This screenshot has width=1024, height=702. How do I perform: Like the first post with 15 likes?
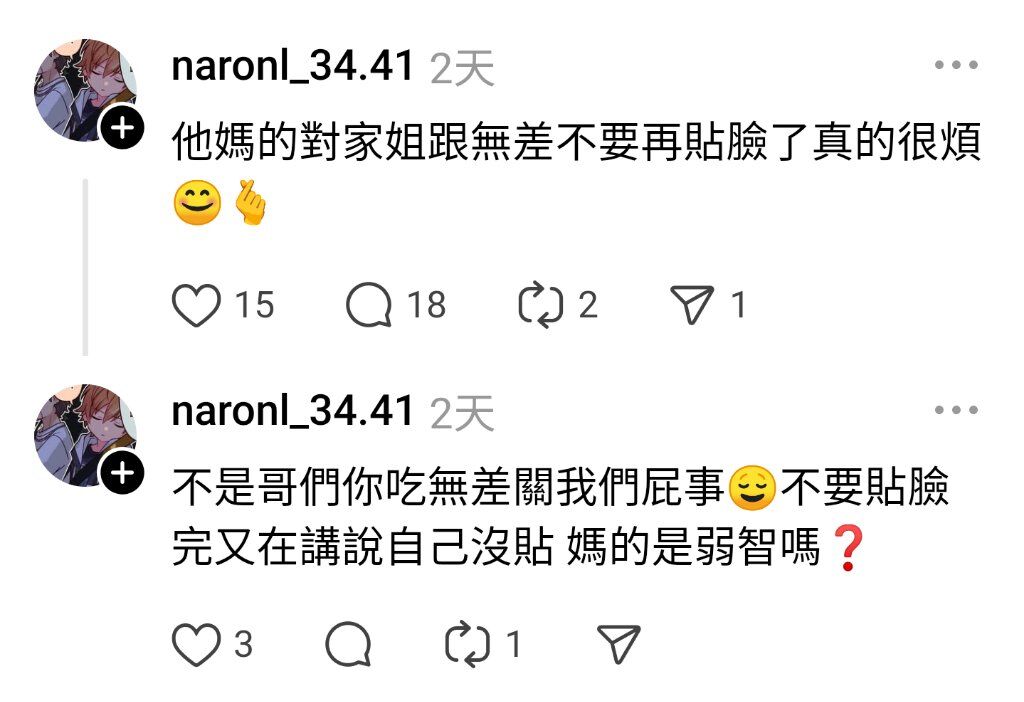click(196, 305)
